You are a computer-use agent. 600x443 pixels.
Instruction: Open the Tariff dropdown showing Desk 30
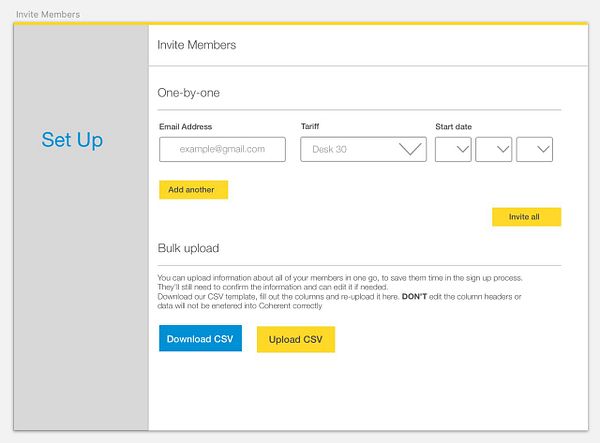(363, 149)
